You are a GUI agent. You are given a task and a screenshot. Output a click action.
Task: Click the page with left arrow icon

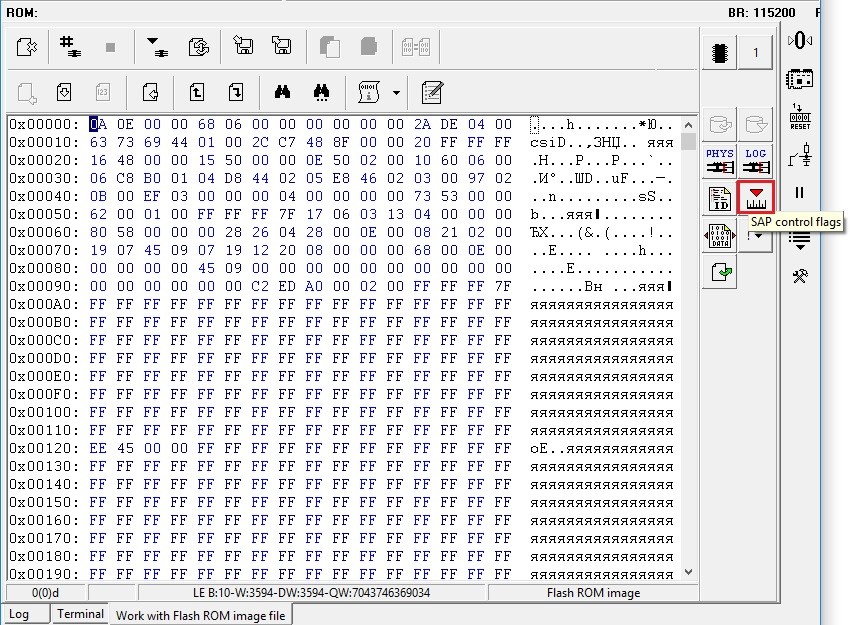(150, 92)
